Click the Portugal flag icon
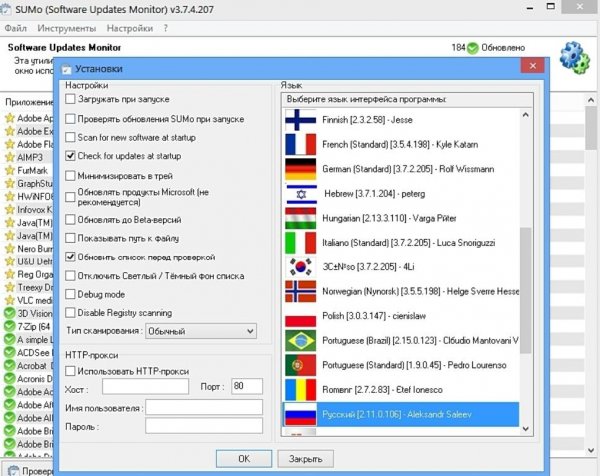The image size is (600, 476). coord(300,365)
